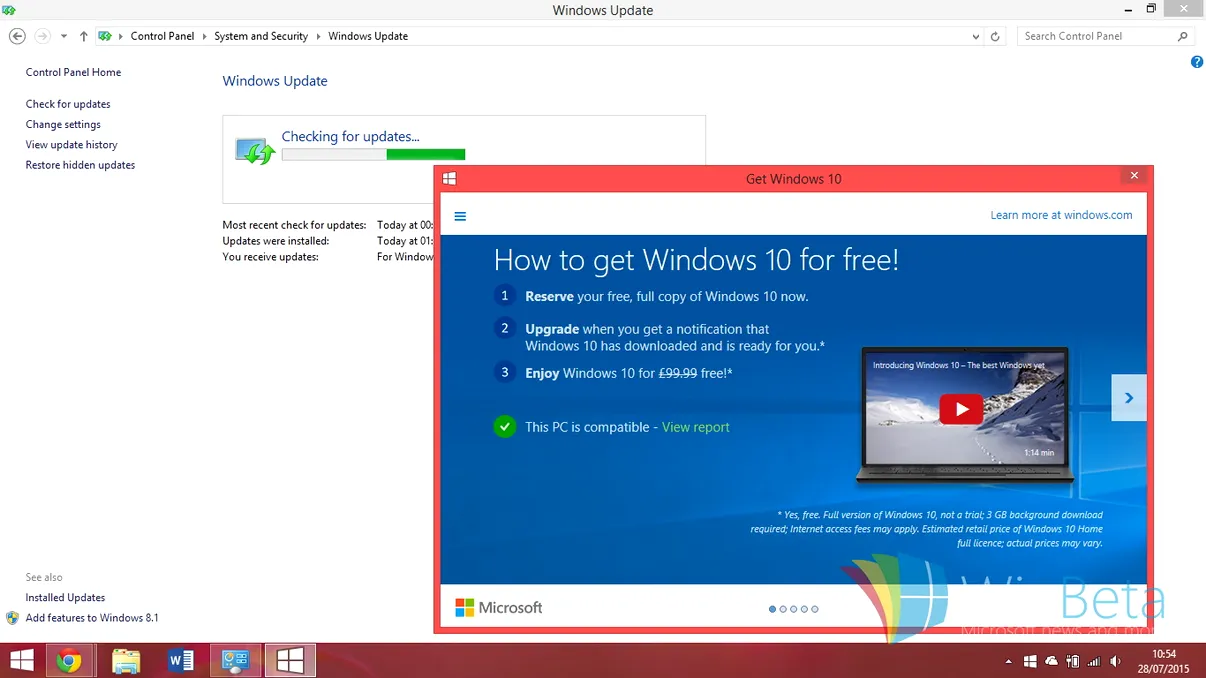Select the first page indicator dot
Image resolution: width=1206 pixels, height=678 pixels.
773,608
